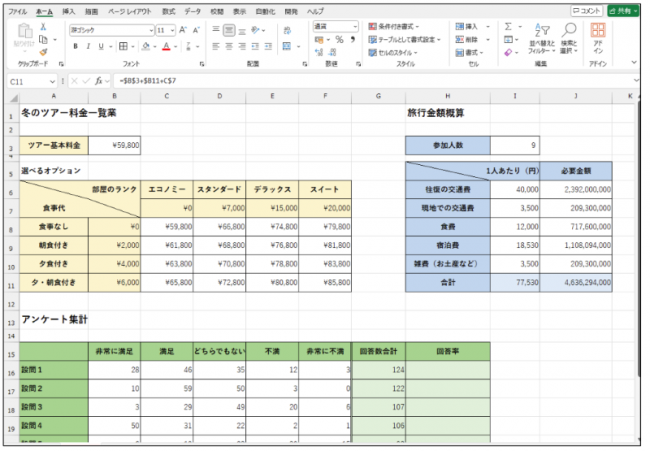The image size is (650, 451).
Task: Apply percent style to the cell
Action: [339, 39]
